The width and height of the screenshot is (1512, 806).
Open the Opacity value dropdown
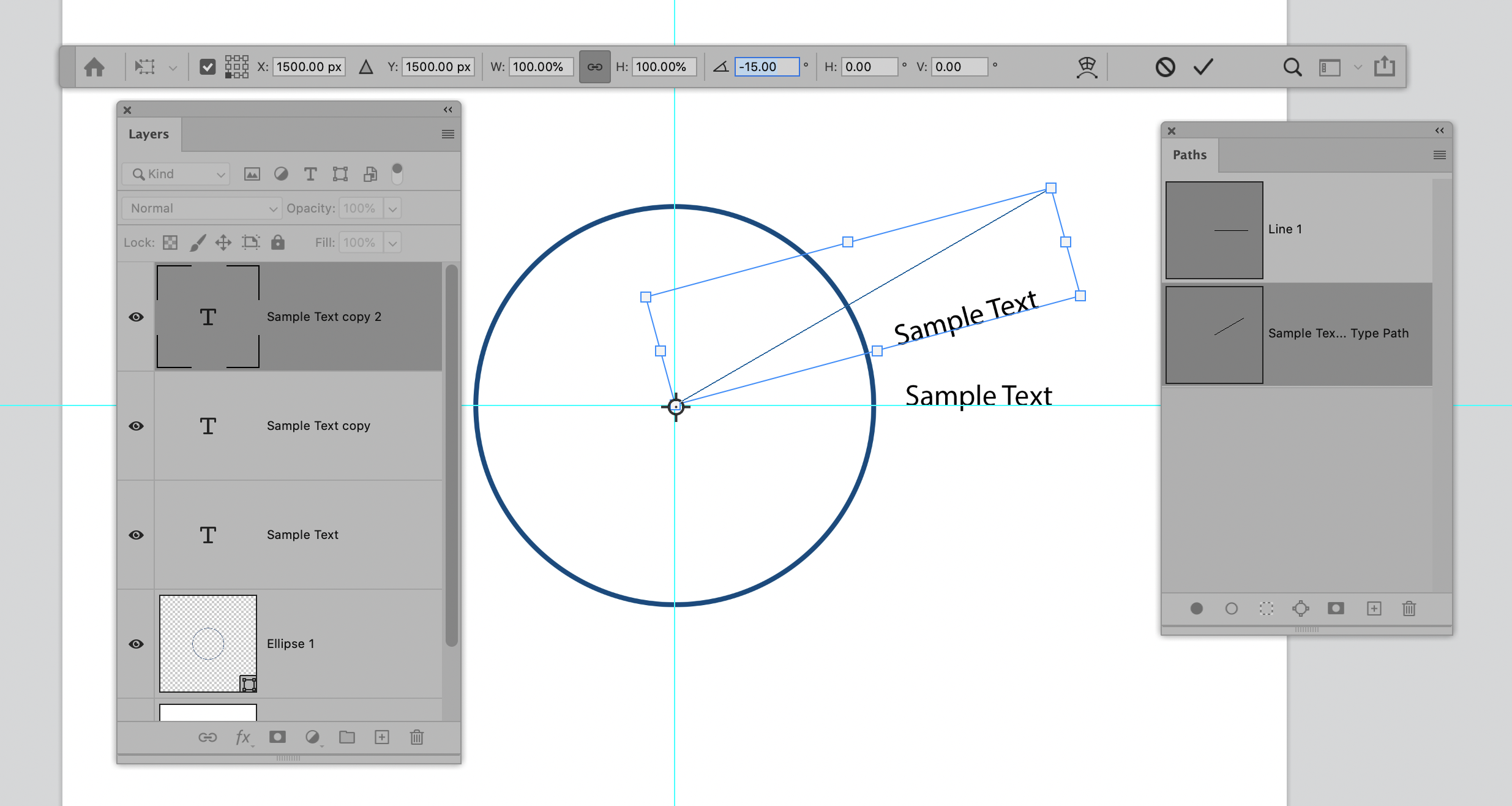392,208
